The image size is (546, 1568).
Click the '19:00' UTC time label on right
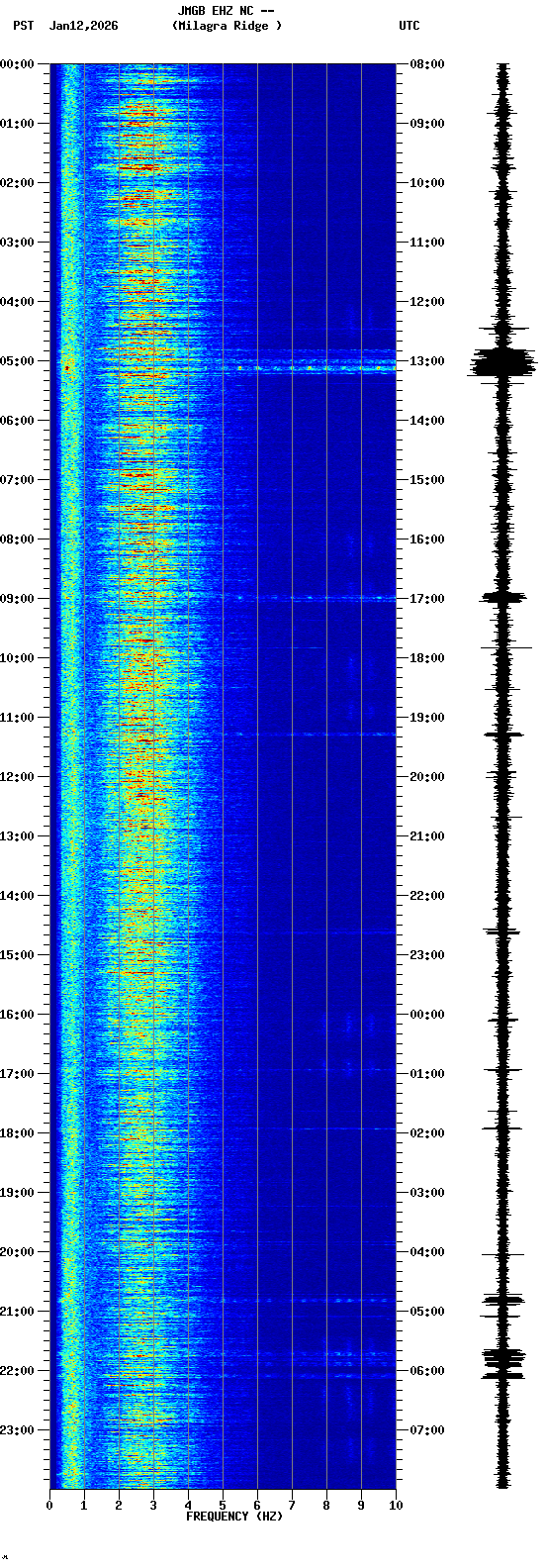(427, 718)
